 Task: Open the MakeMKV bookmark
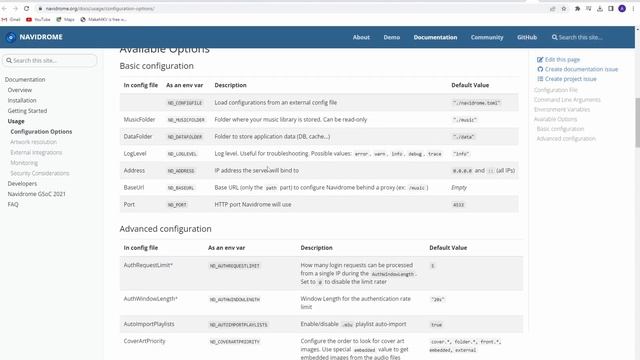click(x=103, y=19)
